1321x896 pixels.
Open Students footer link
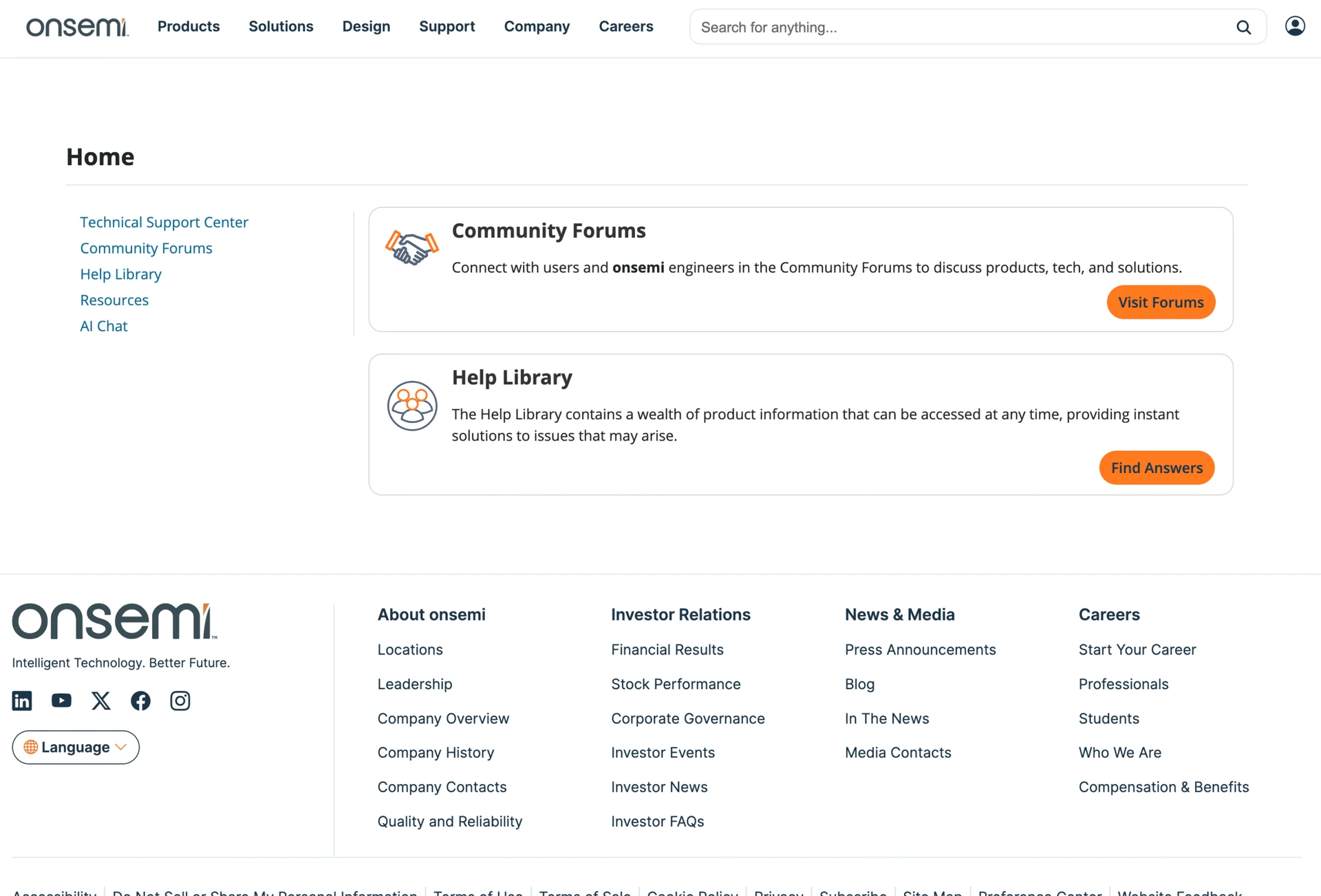tap(1108, 719)
